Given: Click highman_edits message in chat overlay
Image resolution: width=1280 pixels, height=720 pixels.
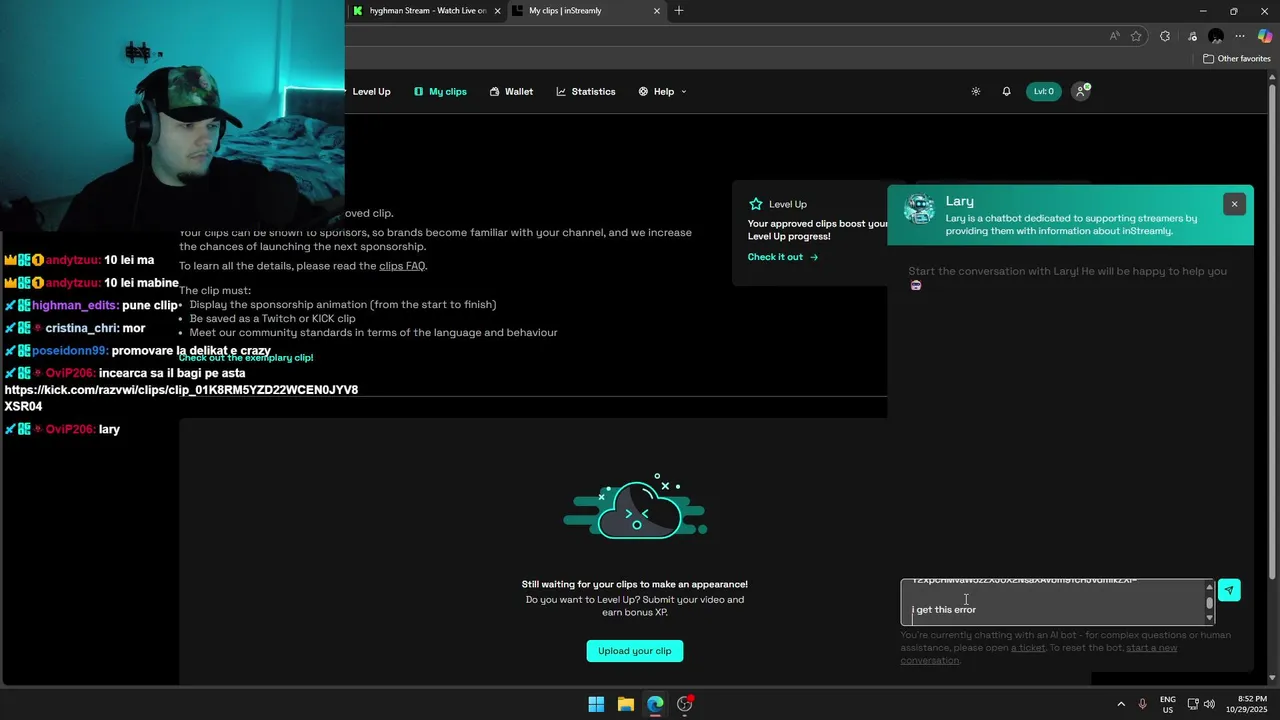Looking at the screenshot, I should [92, 305].
